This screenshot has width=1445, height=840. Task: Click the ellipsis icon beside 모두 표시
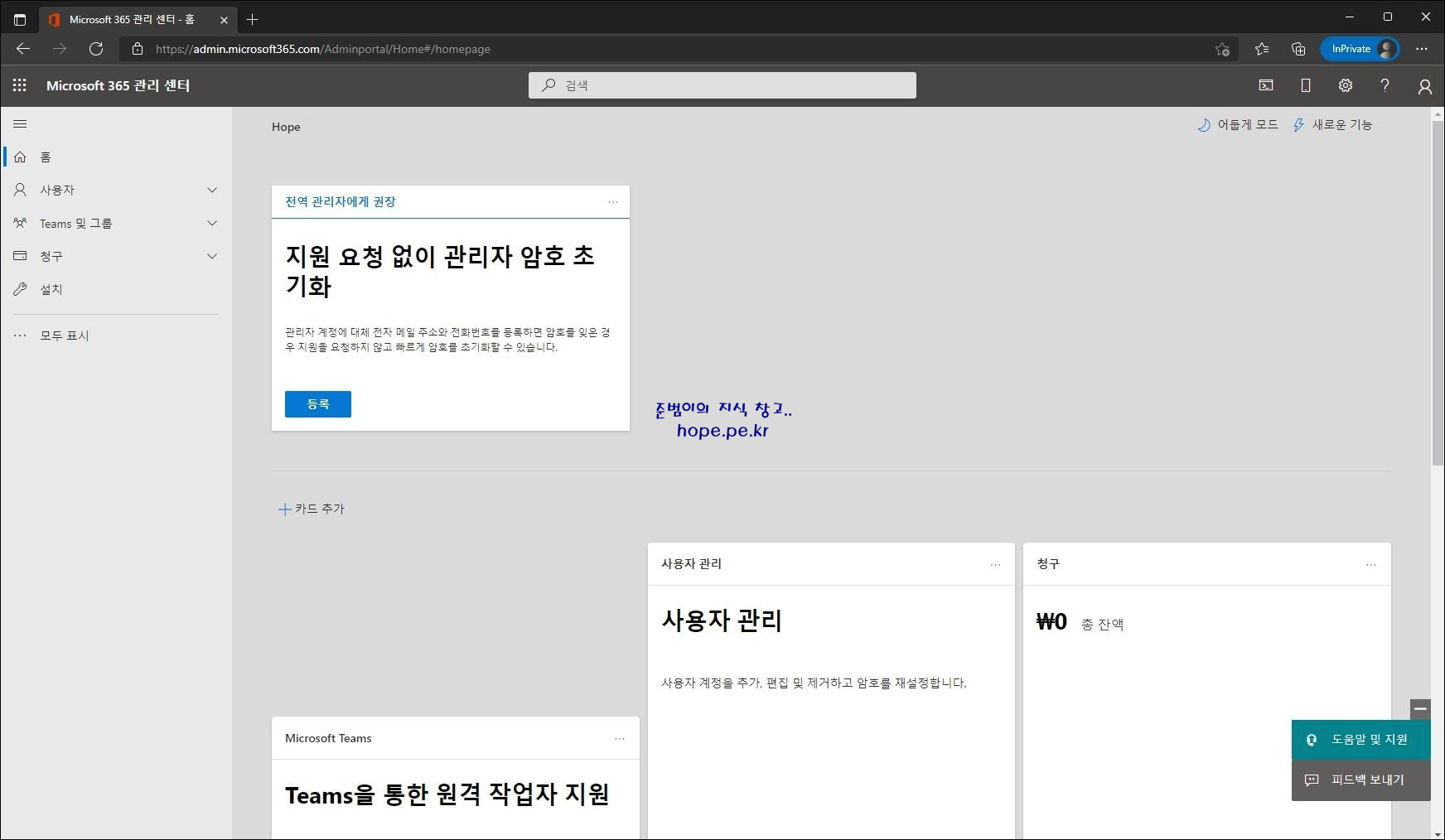[x=20, y=336]
